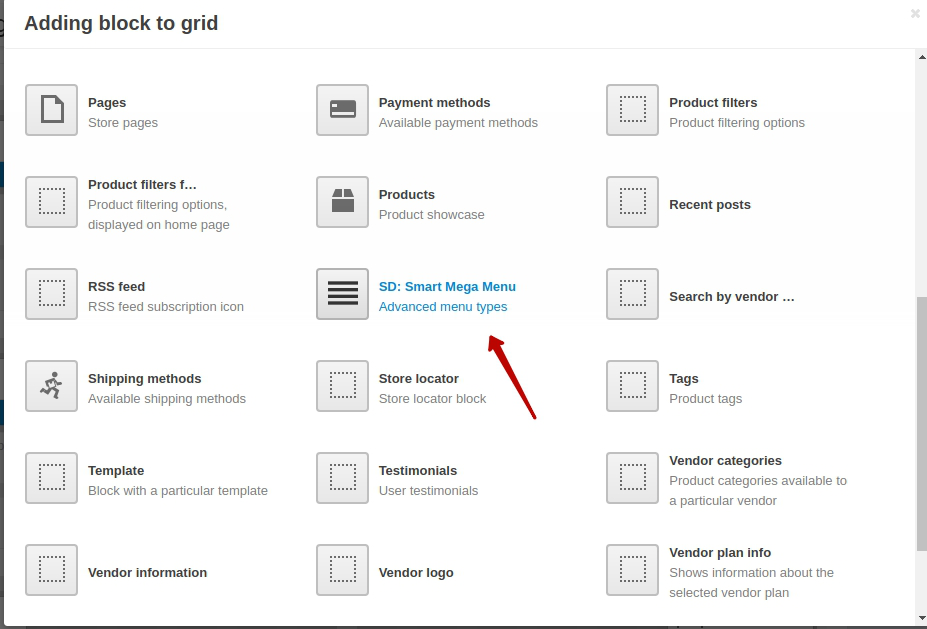
Task: Click the Search by vendor title text
Action: [x=732, y=297]
